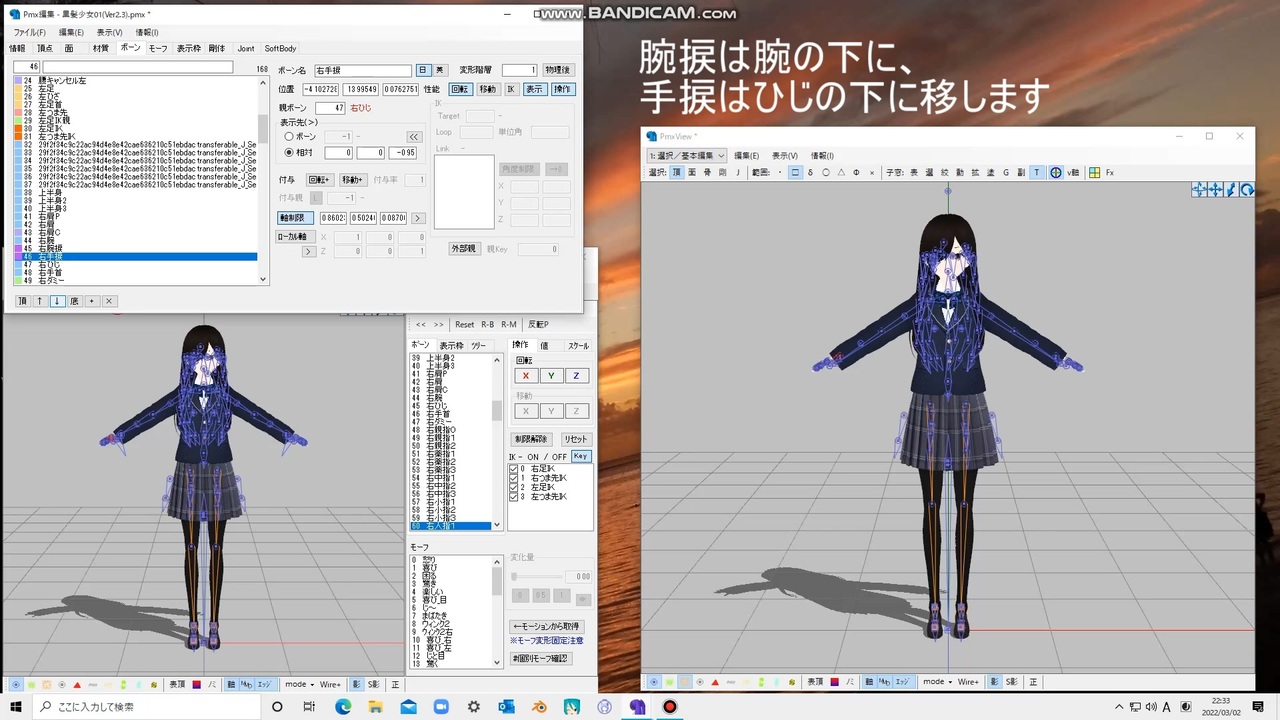1280x720 pixels.
Task: Move selected bone up with arrow button
Action: click(40, 301)
